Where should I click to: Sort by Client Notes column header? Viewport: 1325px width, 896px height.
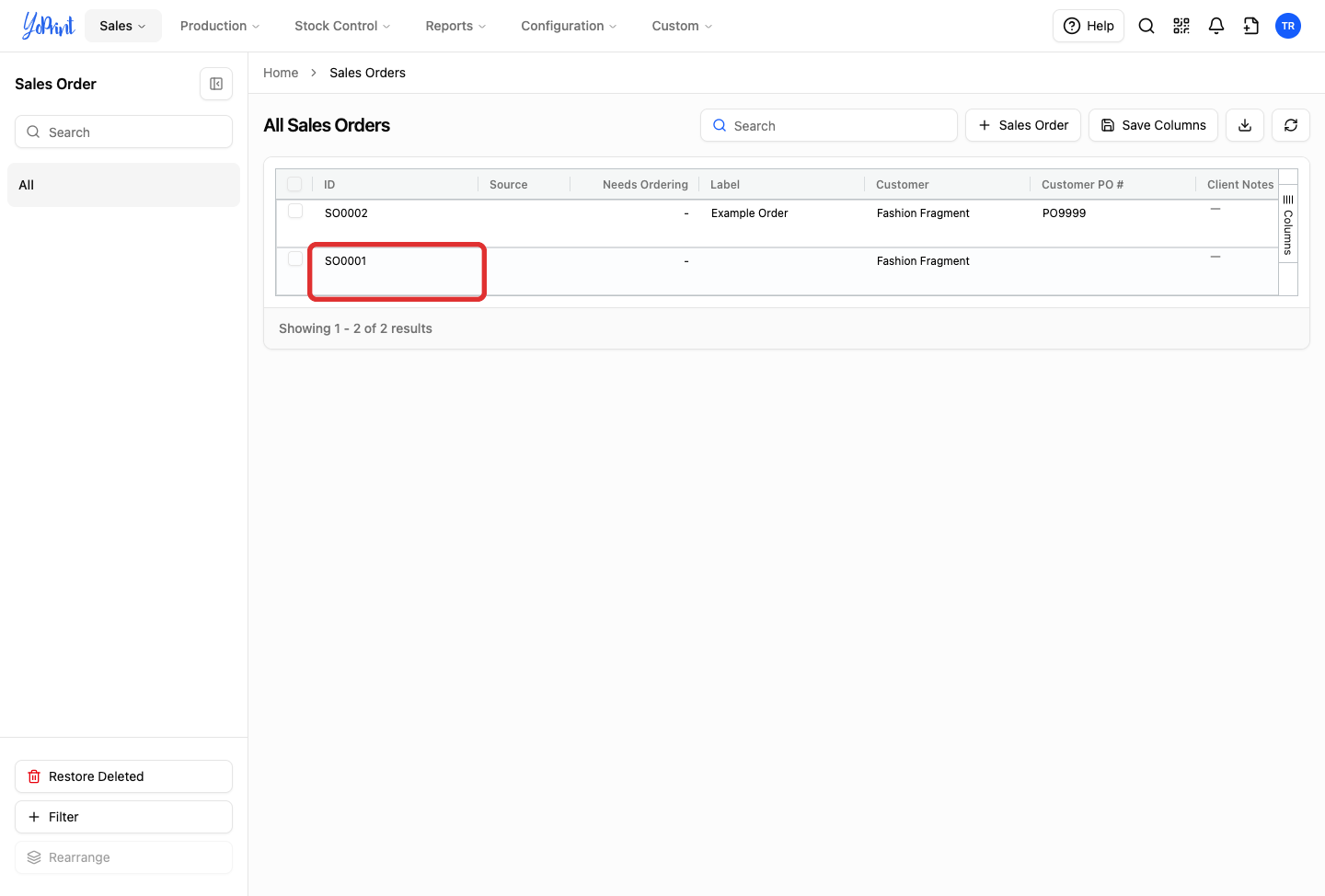(x=1240, y=185)
